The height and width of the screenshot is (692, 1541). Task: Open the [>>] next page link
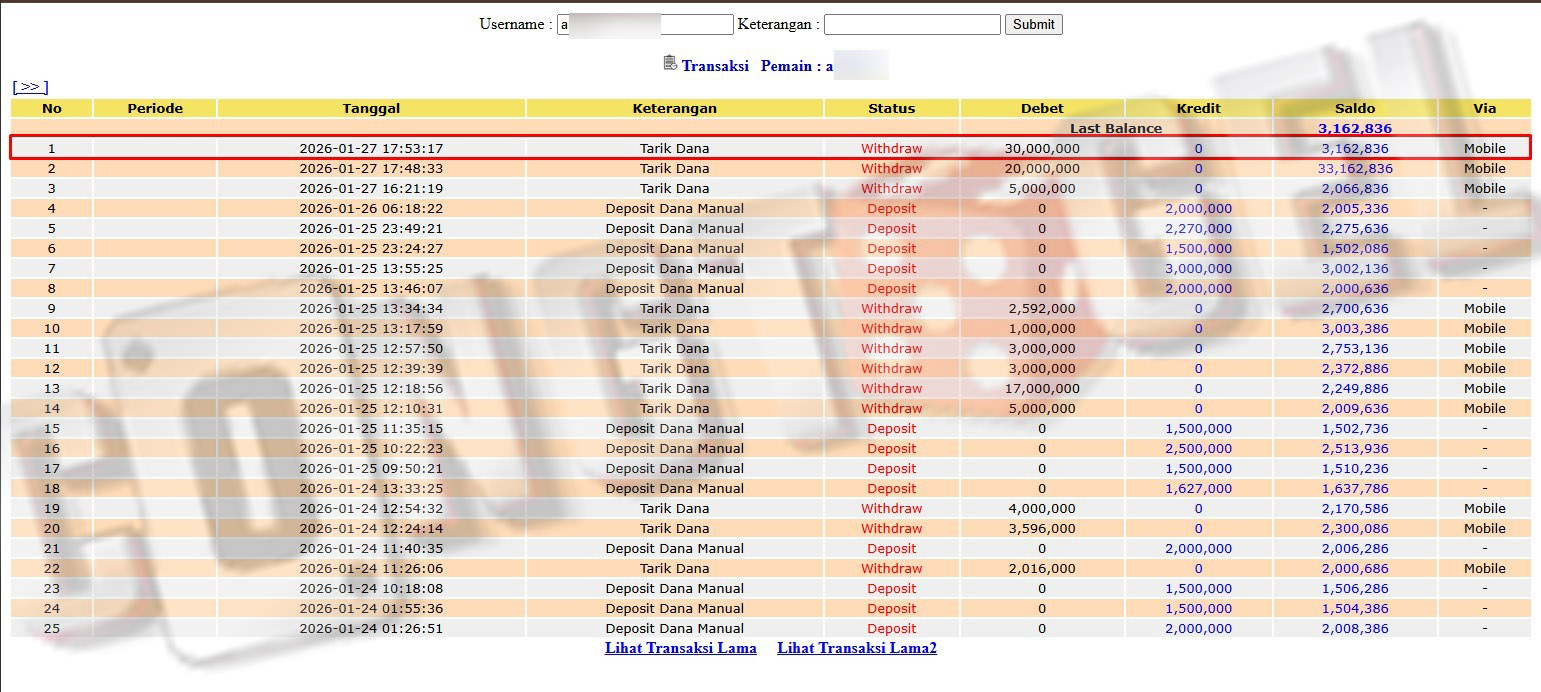[30, 87]
